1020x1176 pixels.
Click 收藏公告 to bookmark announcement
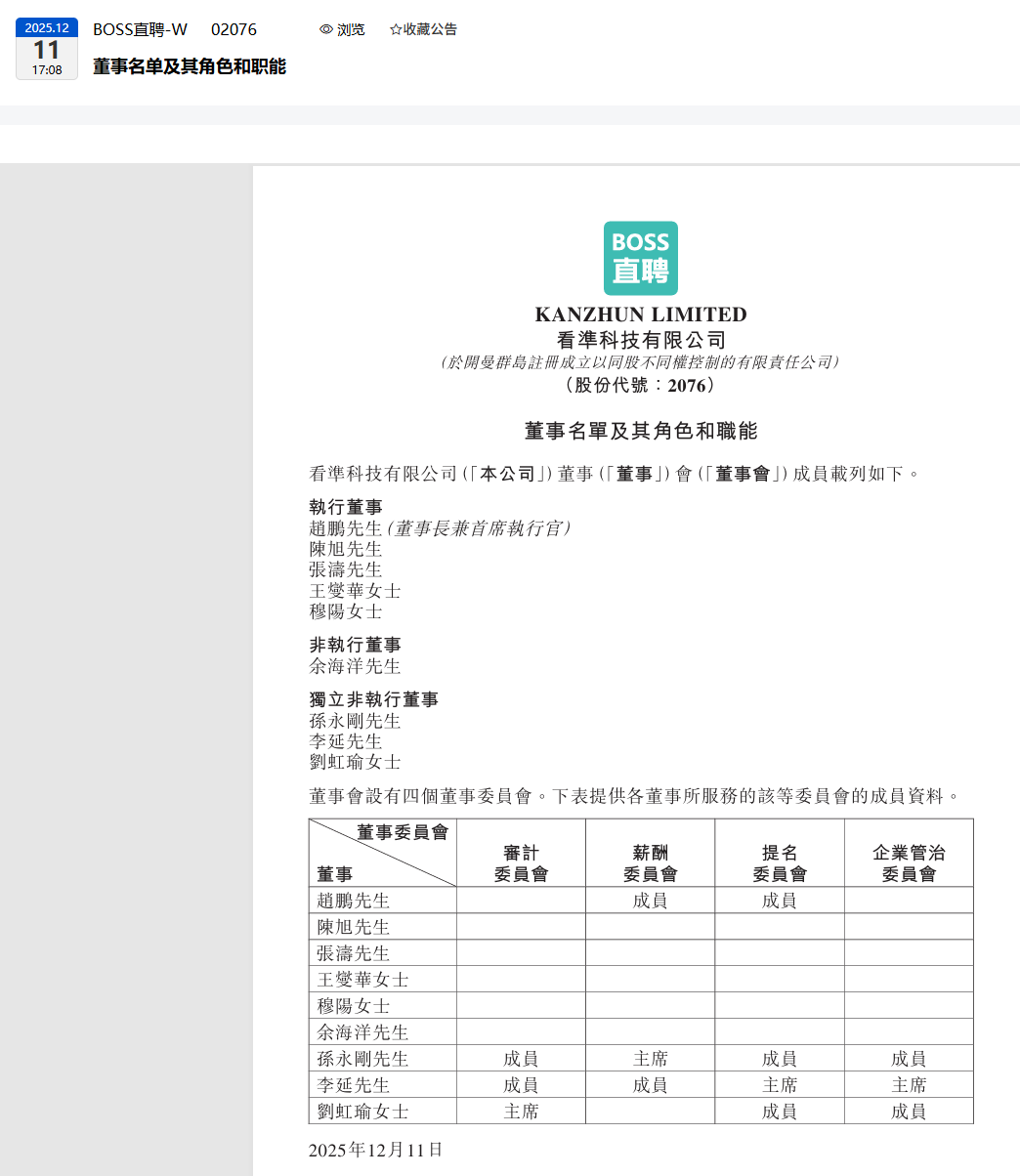[423, 29]
